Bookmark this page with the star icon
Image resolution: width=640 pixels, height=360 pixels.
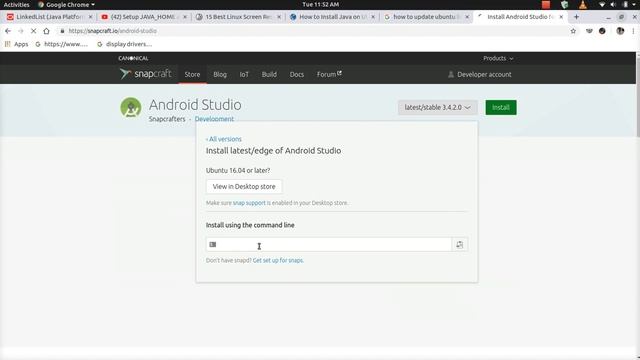point(573,31)
